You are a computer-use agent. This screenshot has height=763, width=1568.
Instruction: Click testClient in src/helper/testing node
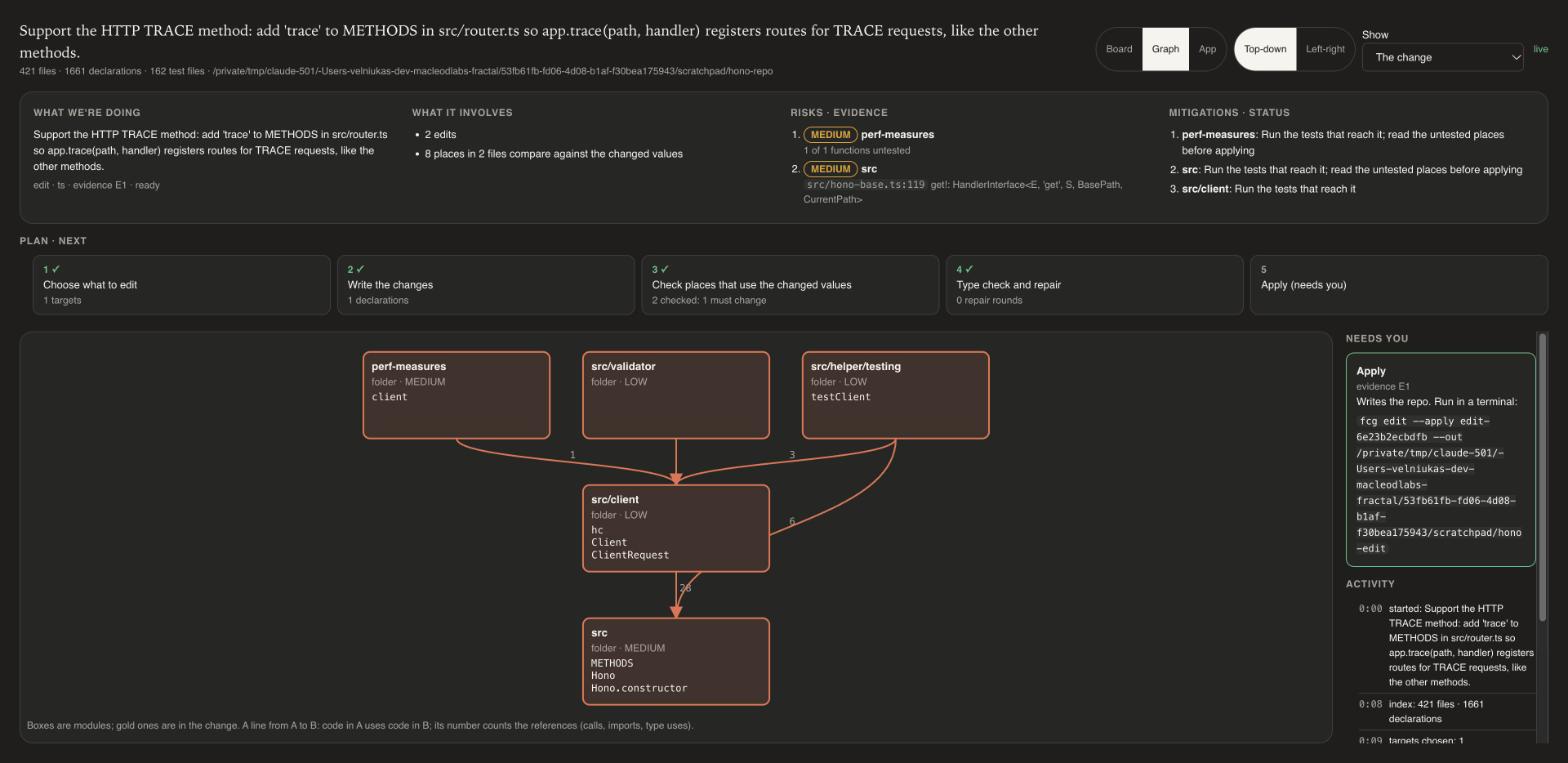coord(841,397)
